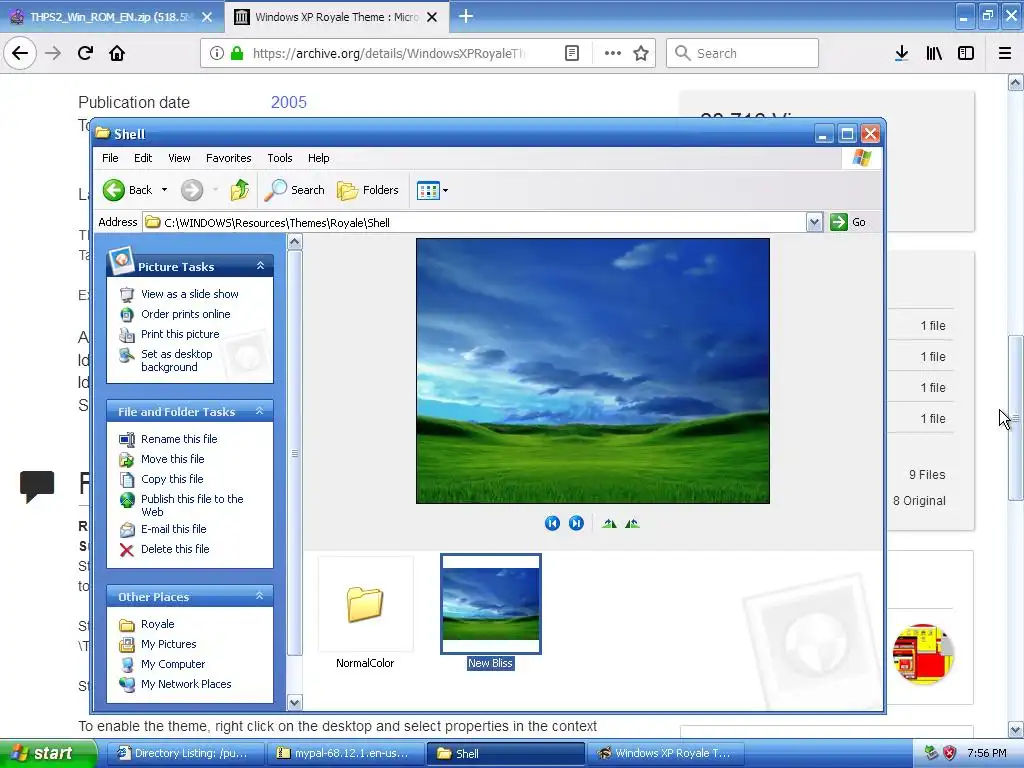Open the View menu
This screenshot has height=768, width=1024.
click(x=179, y=158)
